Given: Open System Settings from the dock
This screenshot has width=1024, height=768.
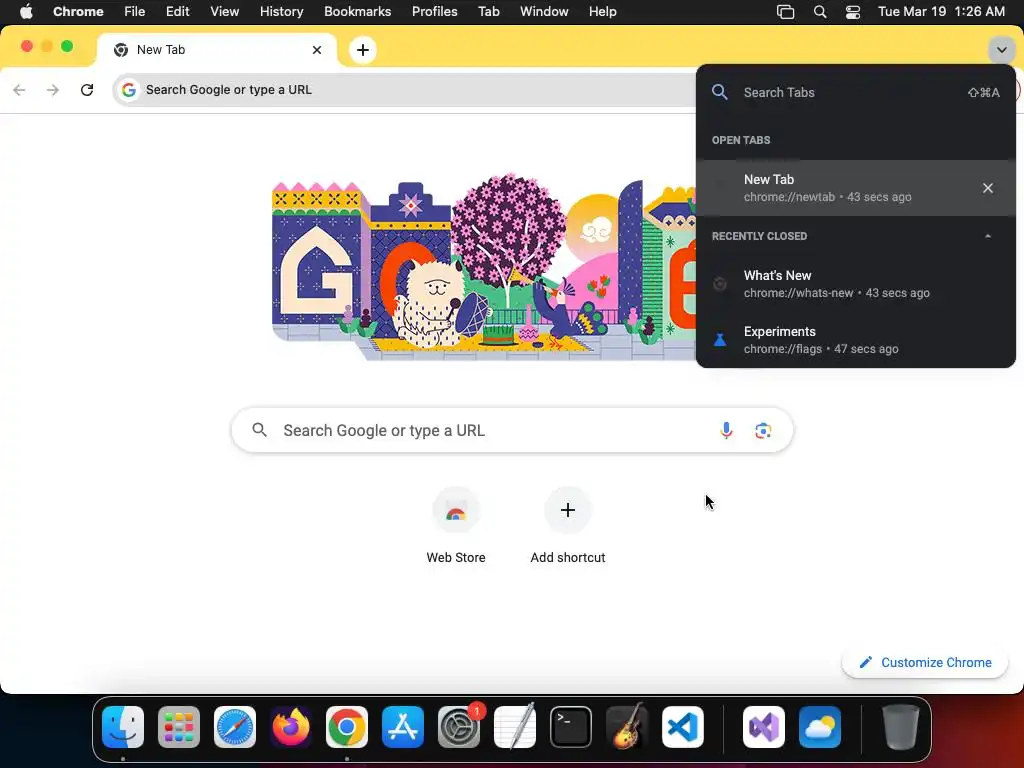Looking at the screenshot, I should click(x=458, y=727).
